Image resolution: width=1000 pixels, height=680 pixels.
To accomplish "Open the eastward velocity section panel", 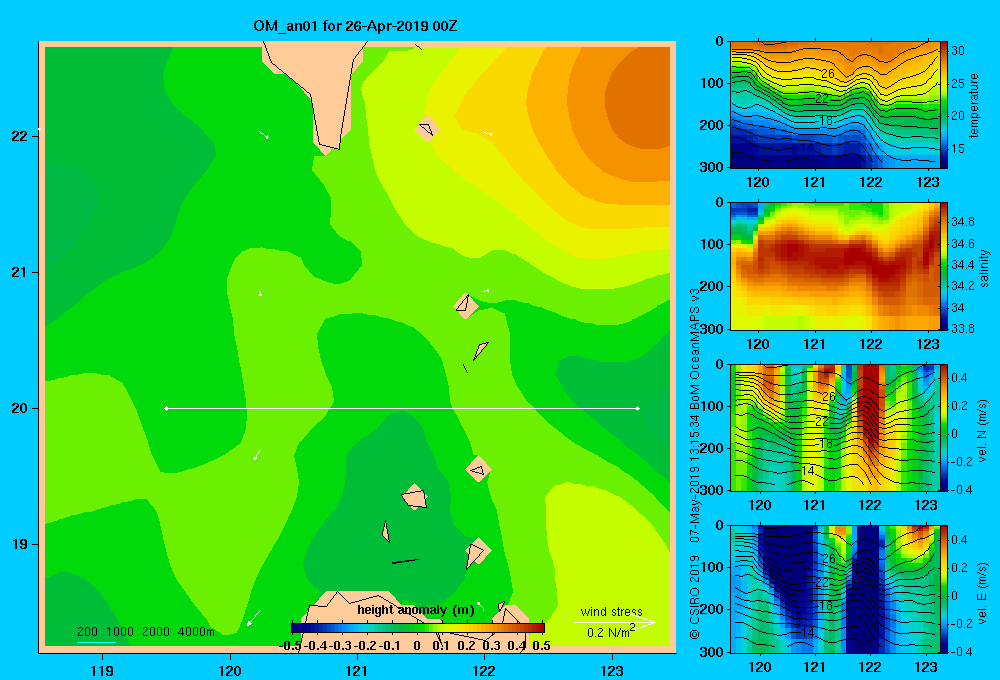I will 834,589.
